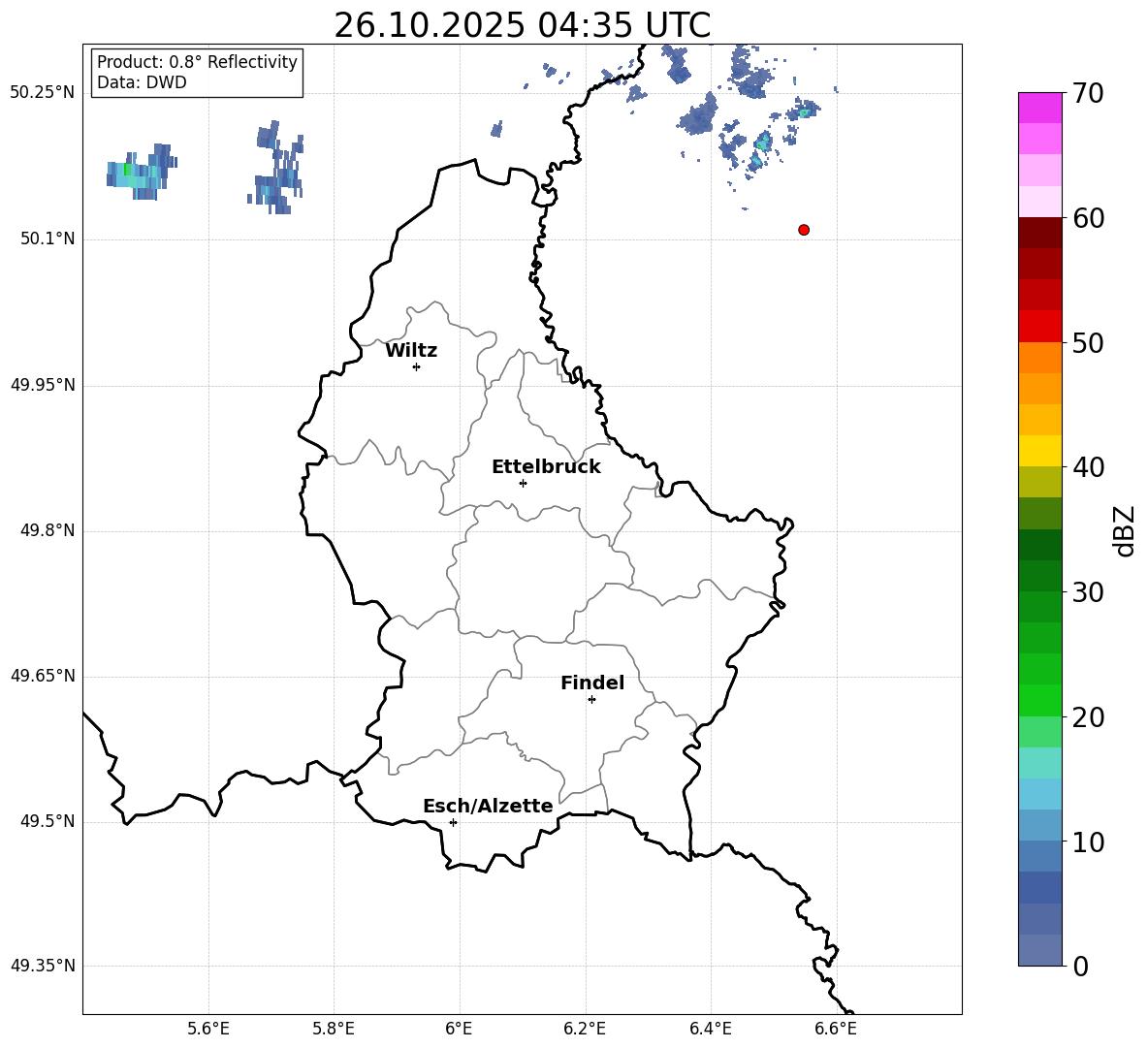
Task: Click the plot title 26.10.2025 04:35 UTC
Action: [x=522, y=25]
